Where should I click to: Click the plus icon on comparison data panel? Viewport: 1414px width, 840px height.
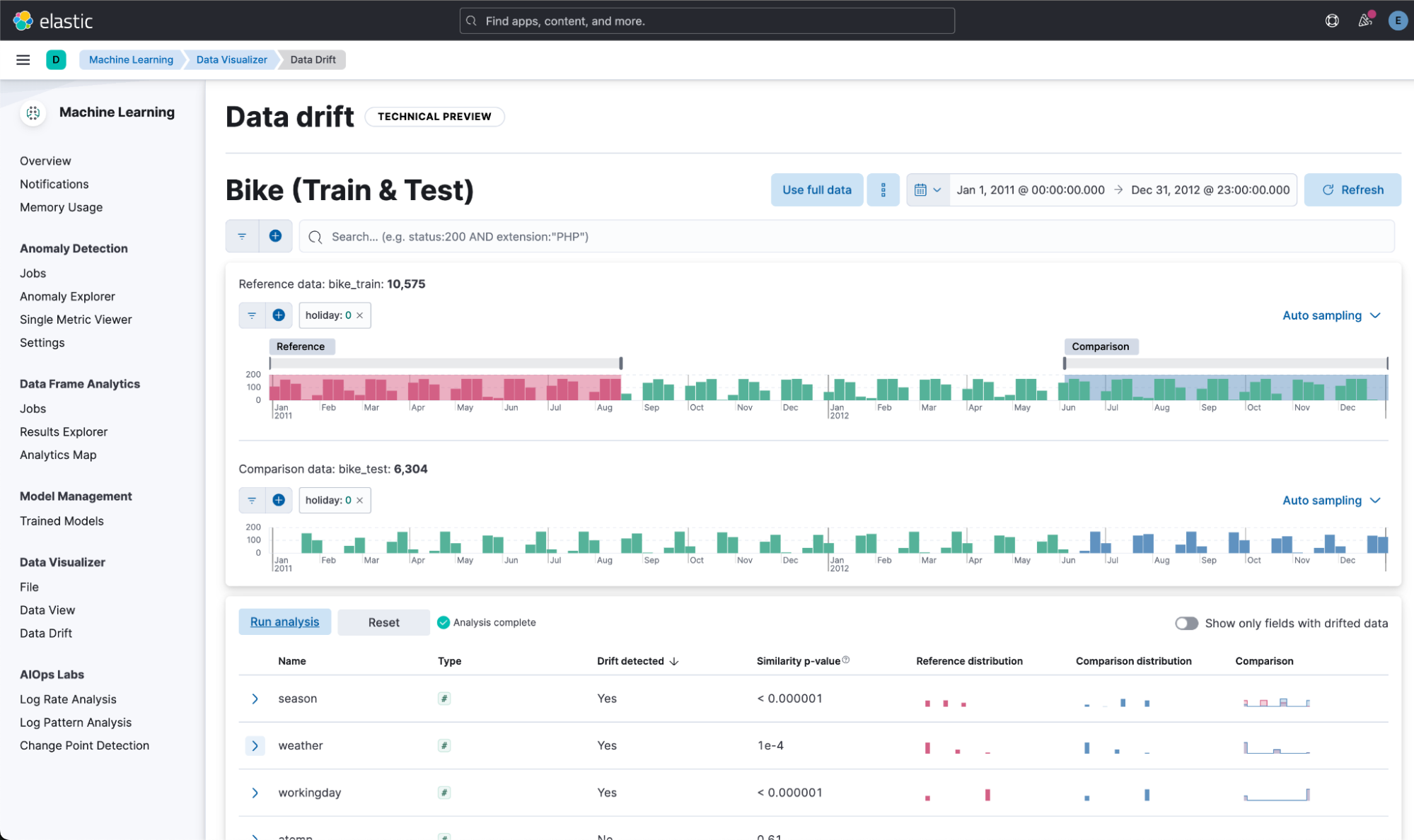(x=279, y=500)
